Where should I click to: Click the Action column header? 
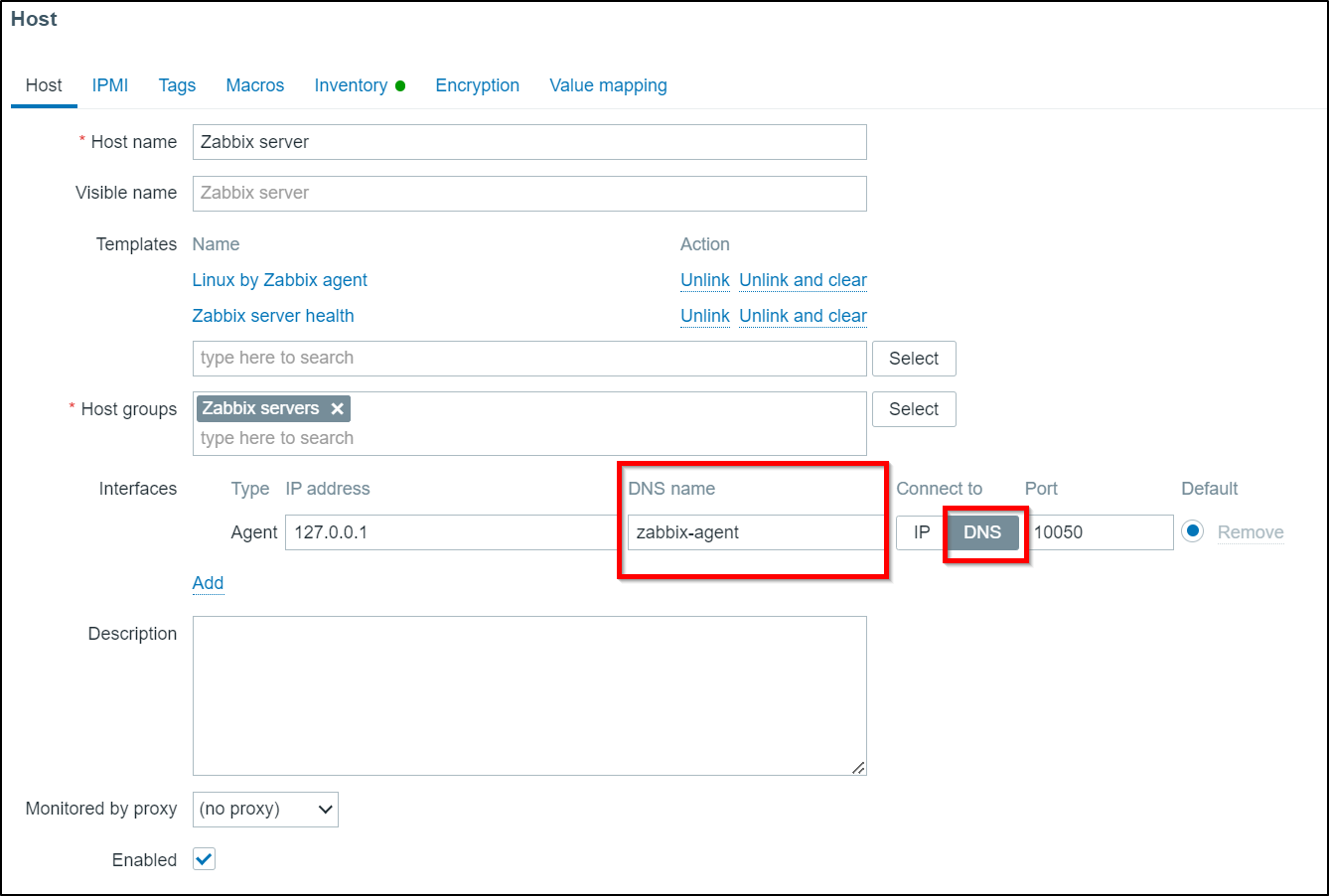click(x=705, y=244)
